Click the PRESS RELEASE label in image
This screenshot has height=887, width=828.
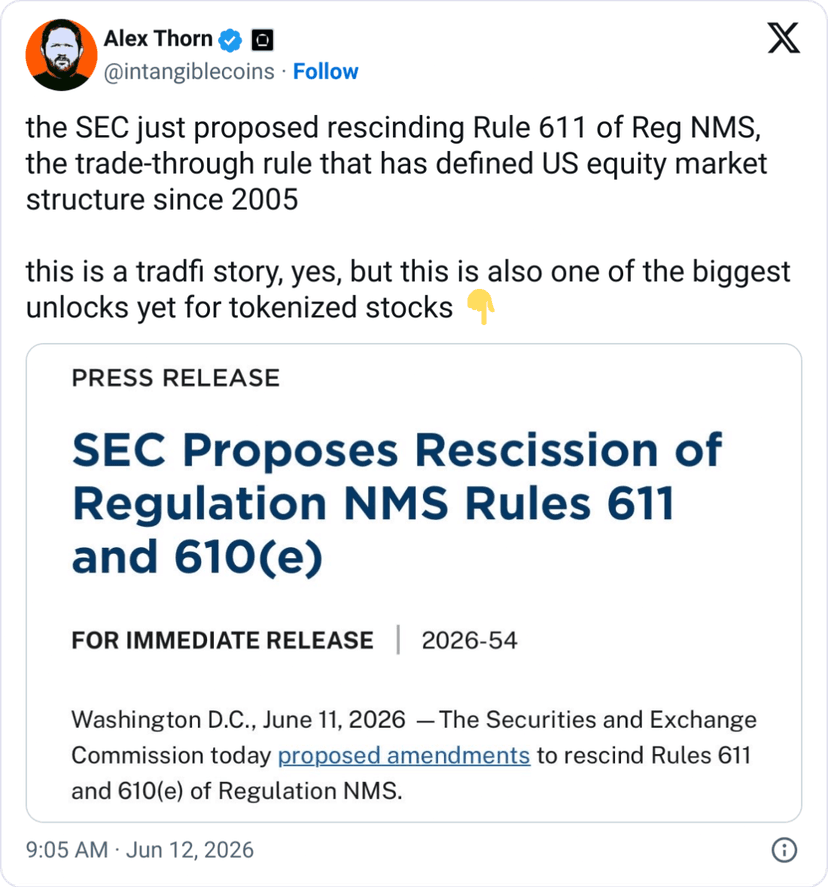(x=175, y=377)
